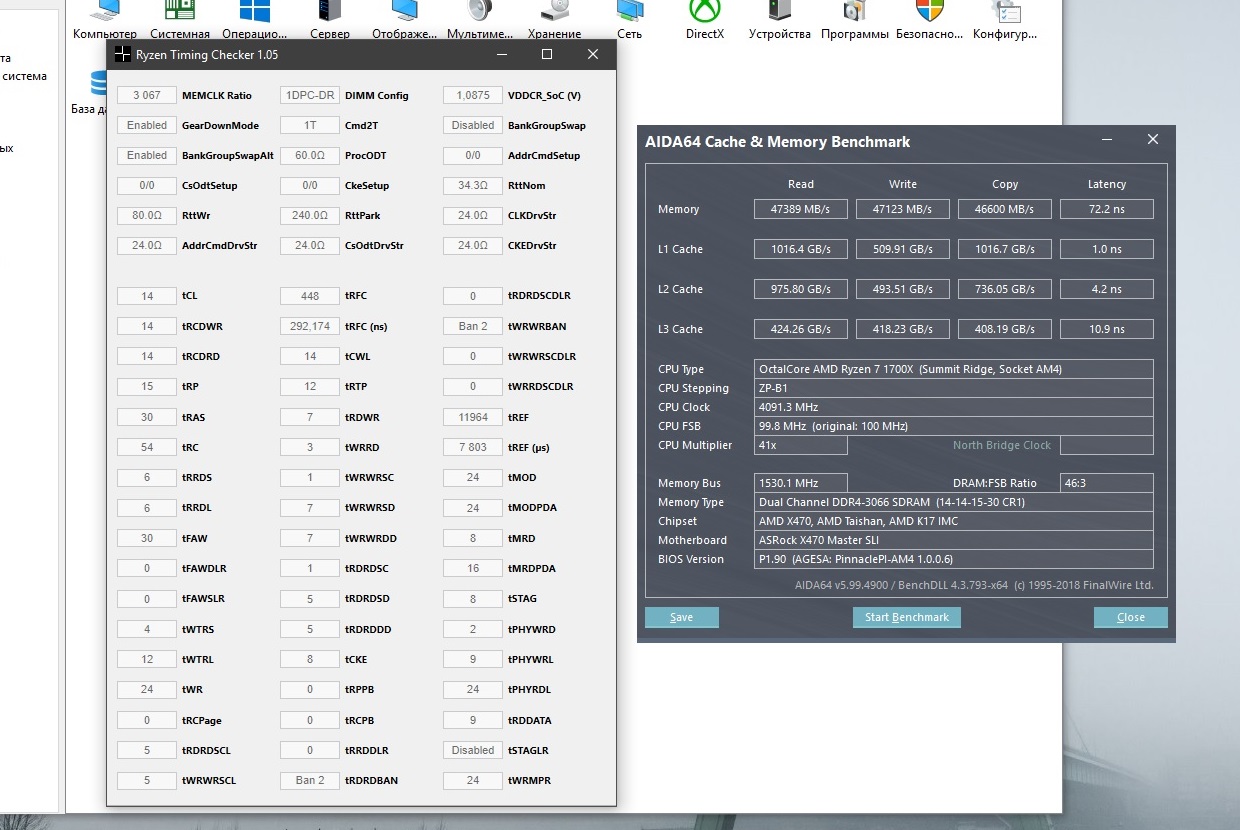Open the Отображение monitor icon
The width and height of the screenshot is (1240, 830).
[405, 20]
